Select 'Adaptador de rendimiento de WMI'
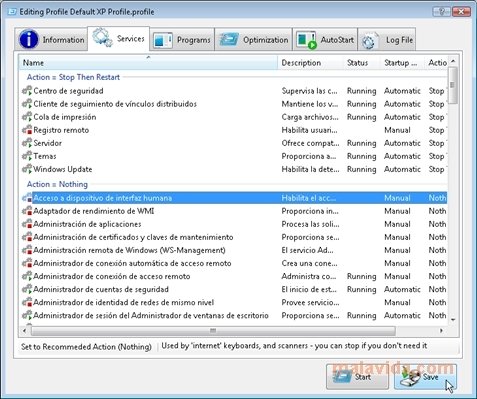This screenshot has height=399, width=477. pyautogui.click(x=94, y=211)
